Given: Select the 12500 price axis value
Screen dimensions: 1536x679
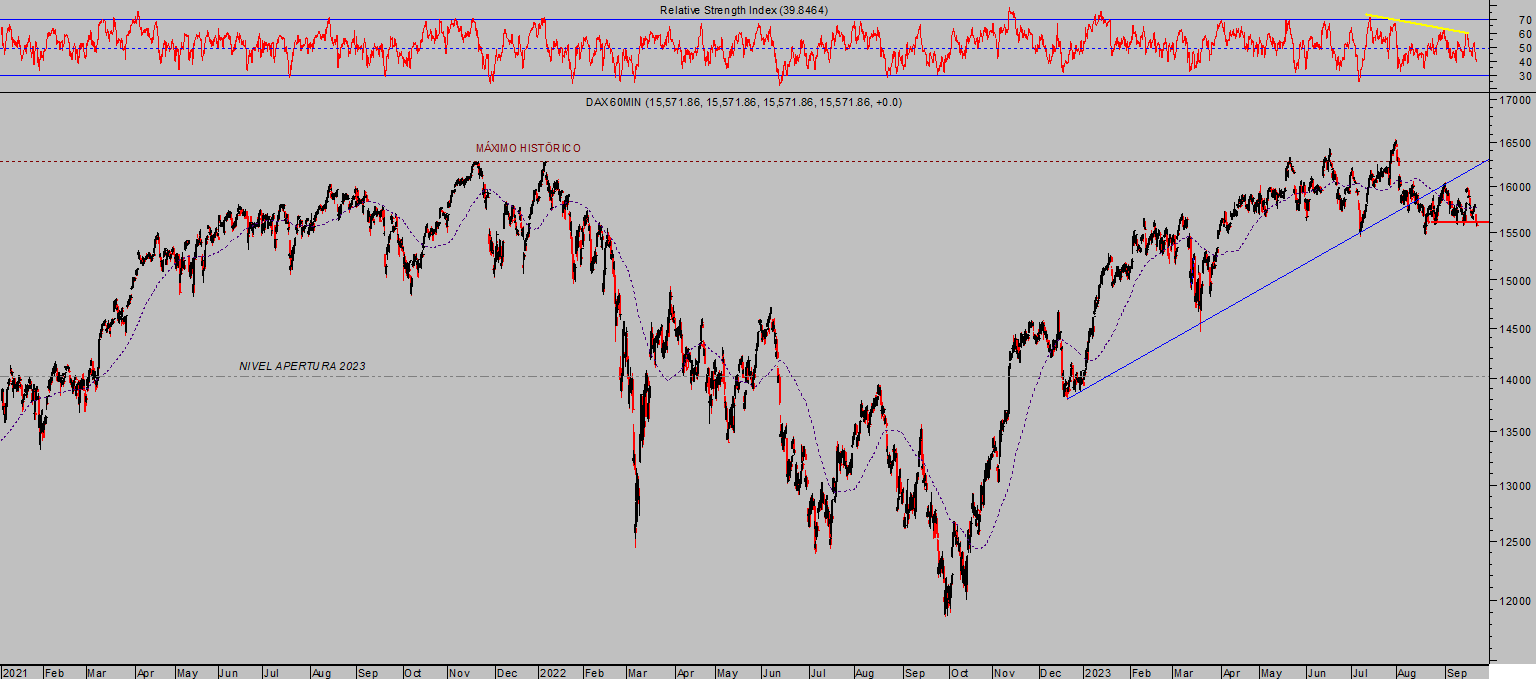Looking at the screenshot, I should click(x=1516, y=542).
